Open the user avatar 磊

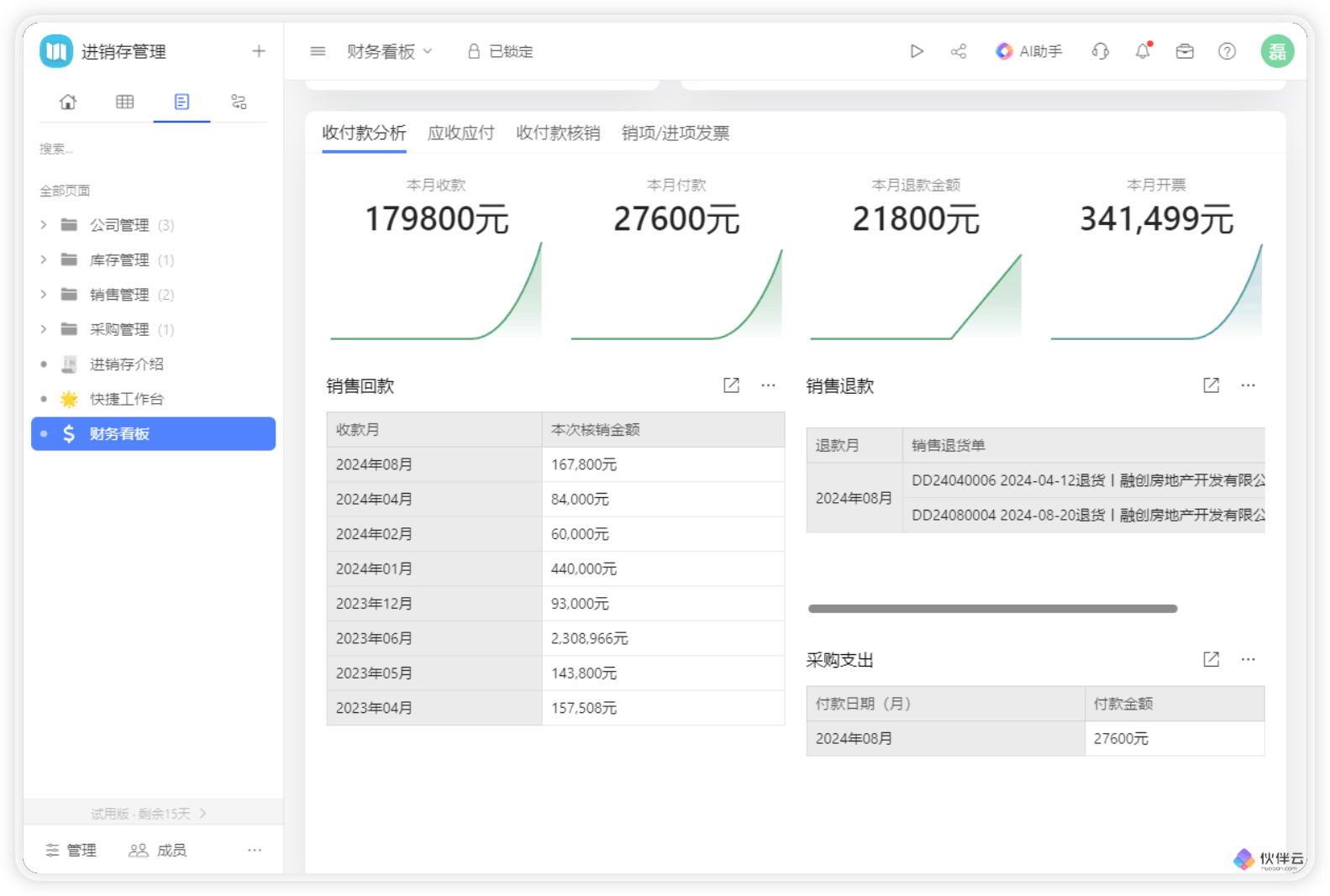(x=1277, y=51)
